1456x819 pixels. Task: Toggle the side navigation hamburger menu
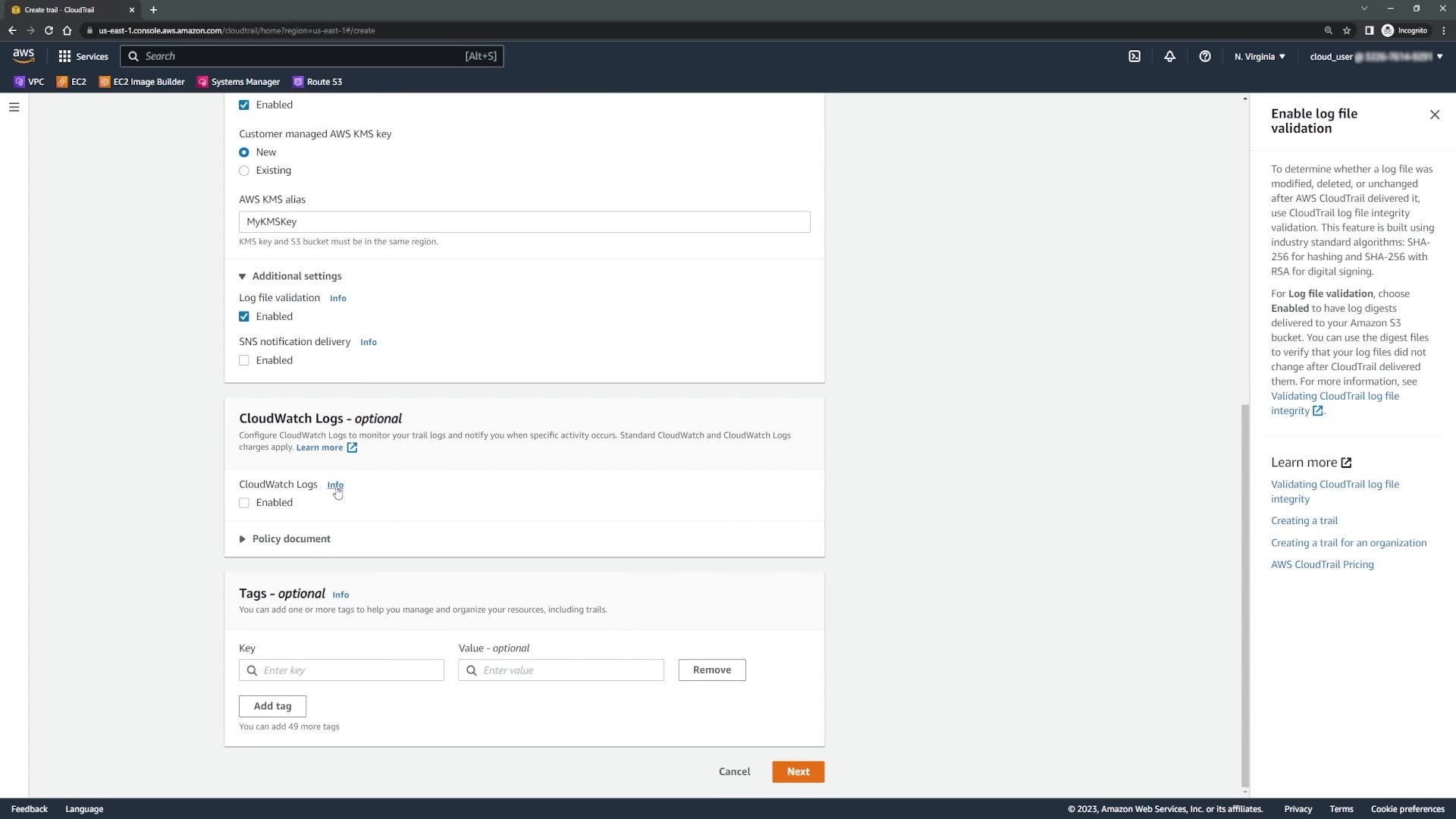14,107
